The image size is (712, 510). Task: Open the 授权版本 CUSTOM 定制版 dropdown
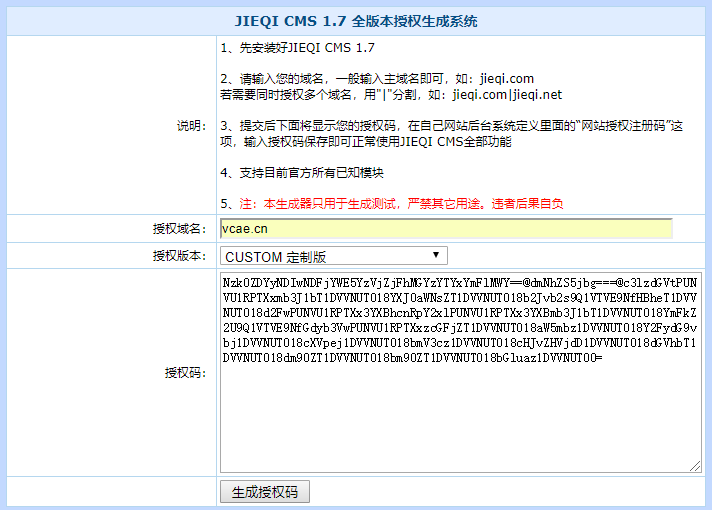click(334, 256)
